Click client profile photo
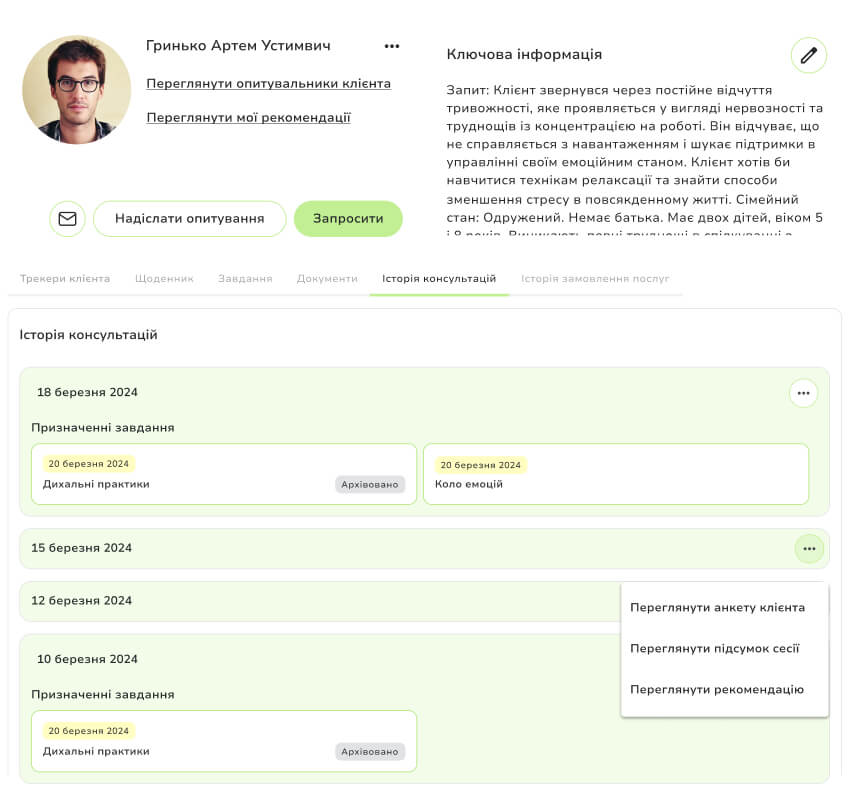 76,90
